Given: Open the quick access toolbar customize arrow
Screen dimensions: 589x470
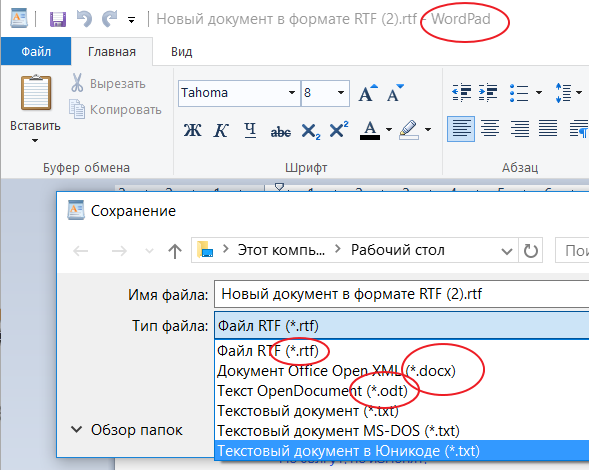Looking at the screenshot, I should point(131,20).
